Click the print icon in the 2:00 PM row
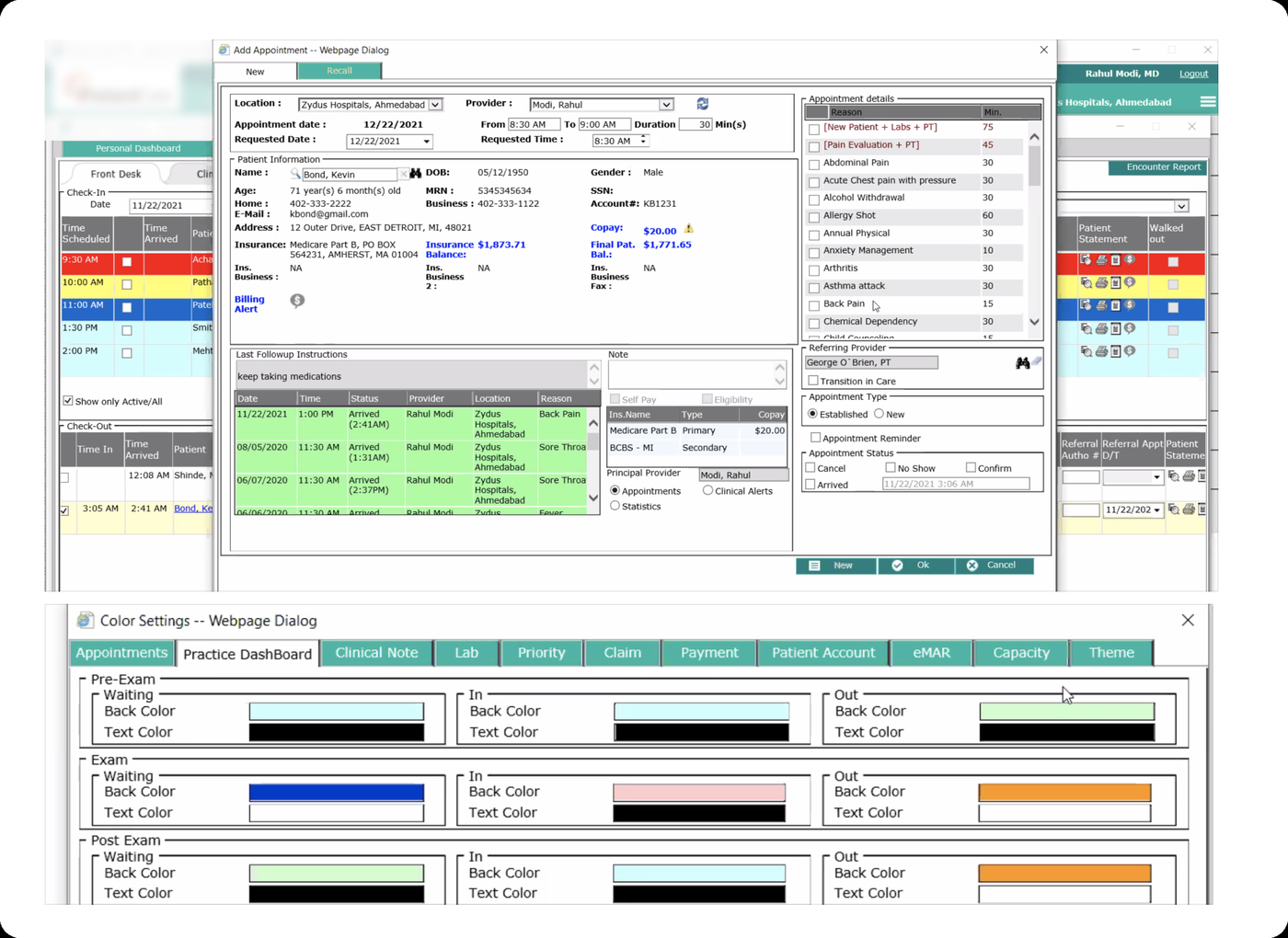This screenshot has width=1288, height=938. [1101, 351]
